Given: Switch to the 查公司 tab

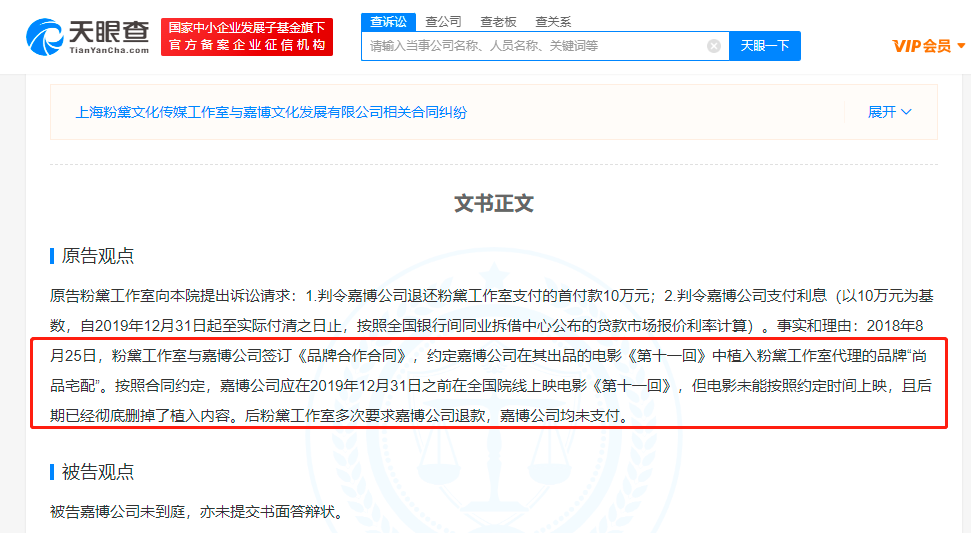Looking at the screenshot, I should (x=443, y=22).
